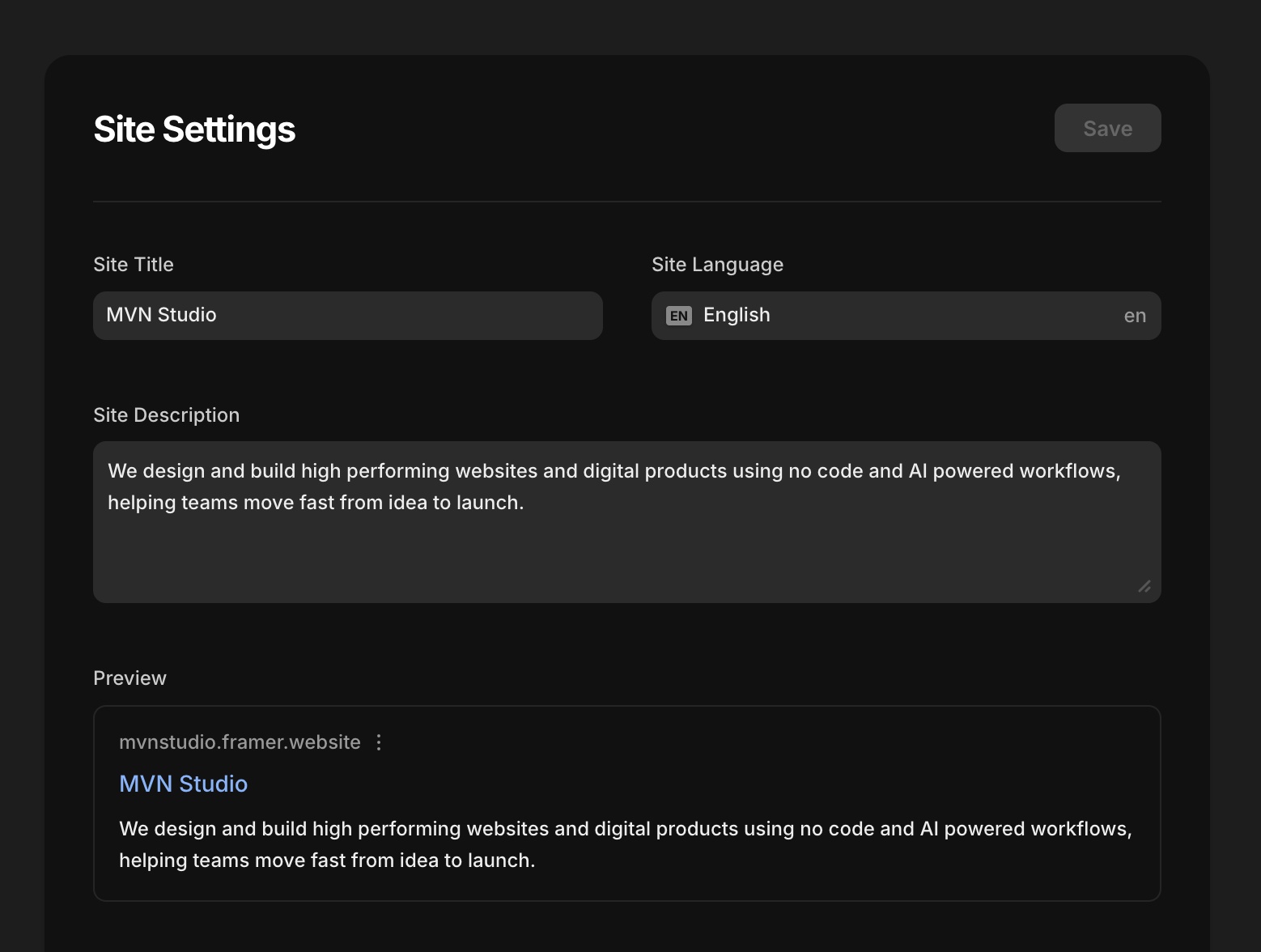The height and width of the screenshot is (952, 1261).
Task: Click the mvnstudio.framer.website preview URL
Action: click(240, 742)
